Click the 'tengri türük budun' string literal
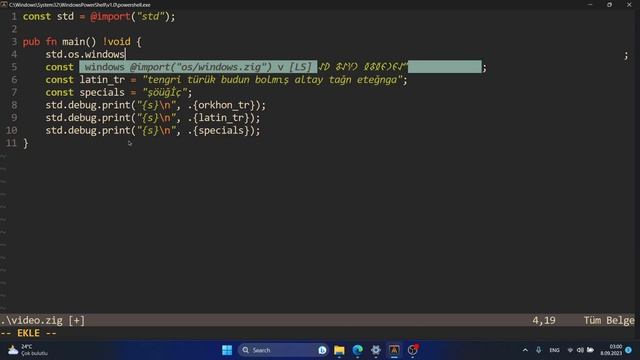Image resolution: width=640 pixels, height=360 pixels. coord(272,80)
